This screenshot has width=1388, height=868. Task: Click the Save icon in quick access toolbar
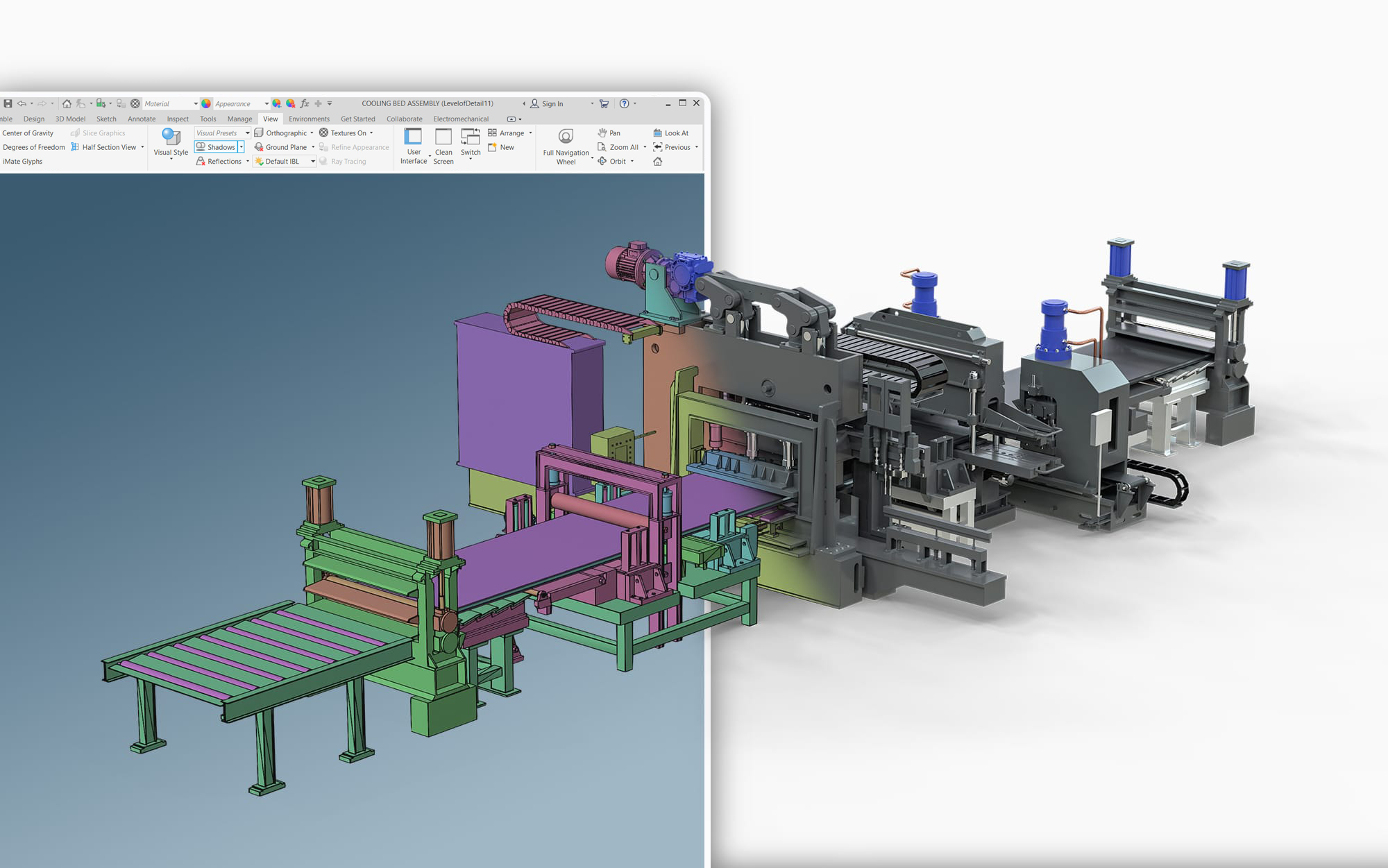(x=8, y=103)
